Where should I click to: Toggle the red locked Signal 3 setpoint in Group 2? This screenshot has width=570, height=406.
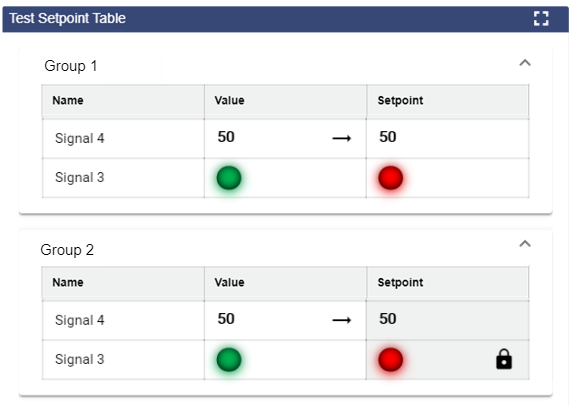[x=391, y=359]
